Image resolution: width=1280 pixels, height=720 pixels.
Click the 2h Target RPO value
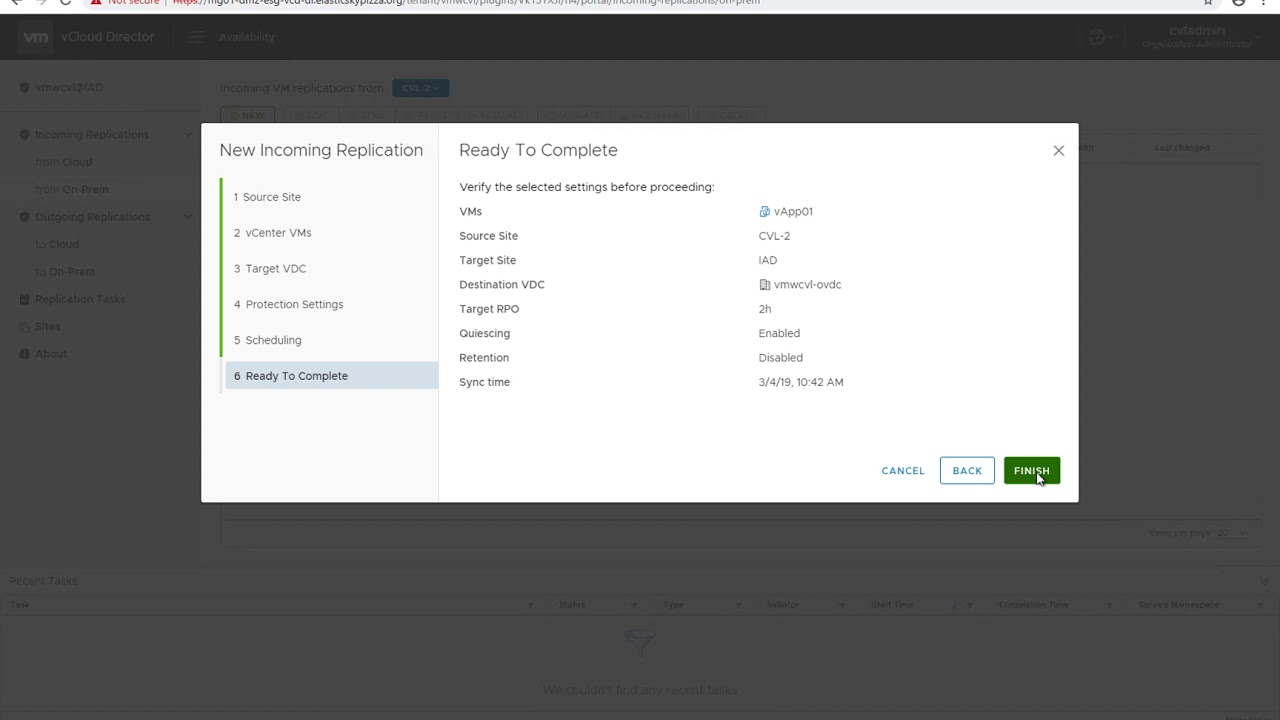pos(765,309)
